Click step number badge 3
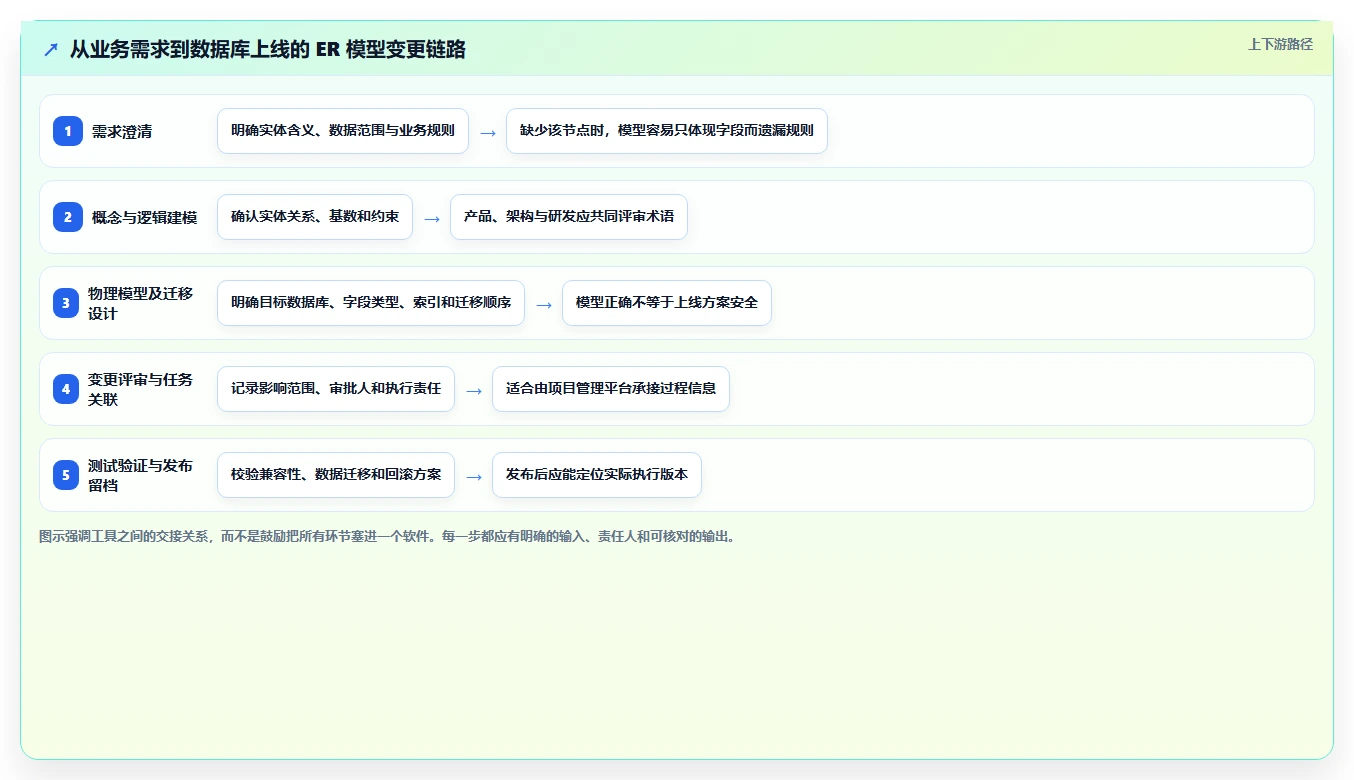Screen dimensions: 1354x780 [x=66, y=303]
